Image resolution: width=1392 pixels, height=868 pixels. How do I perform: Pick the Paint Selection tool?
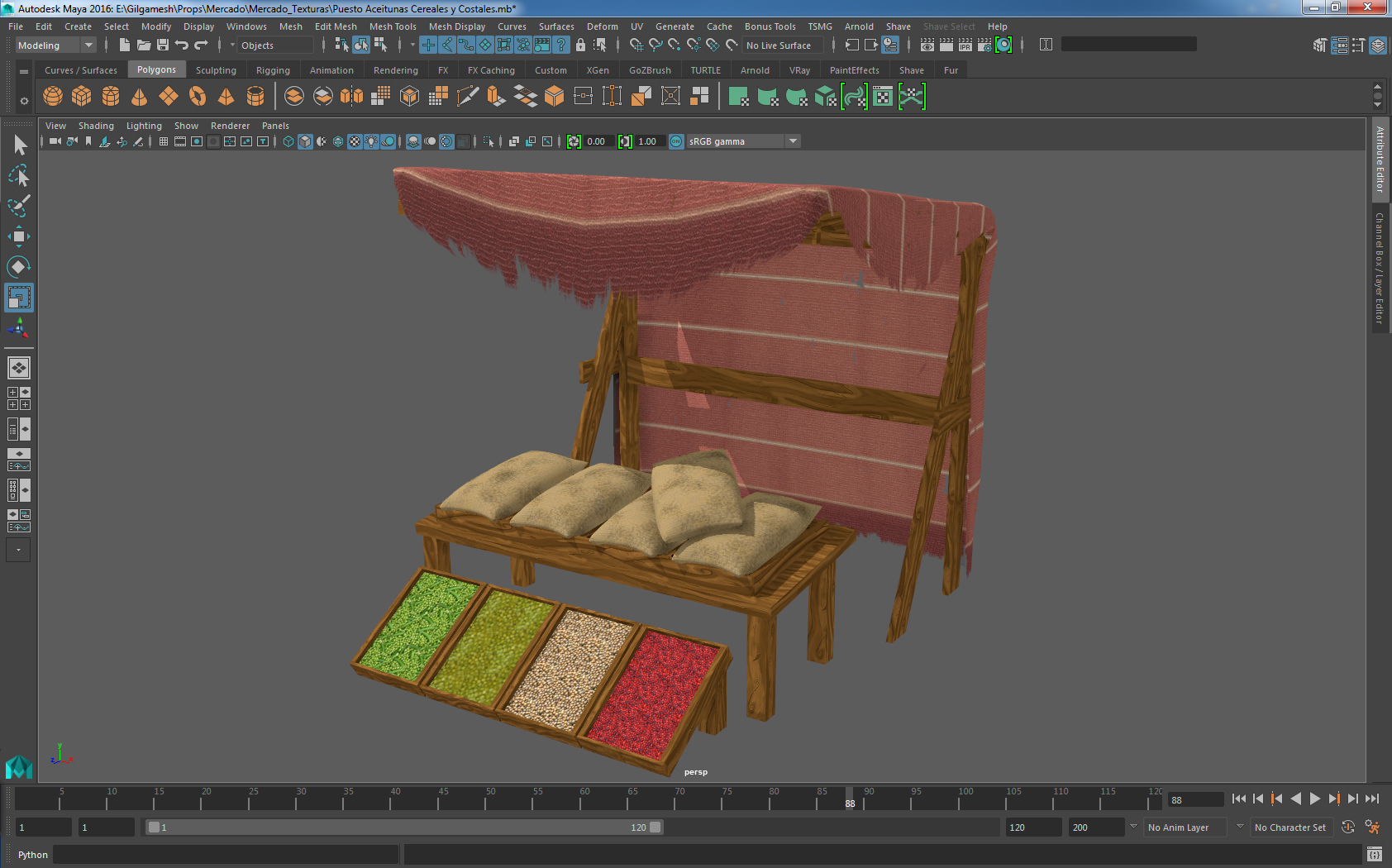click(x=19, y=206)
